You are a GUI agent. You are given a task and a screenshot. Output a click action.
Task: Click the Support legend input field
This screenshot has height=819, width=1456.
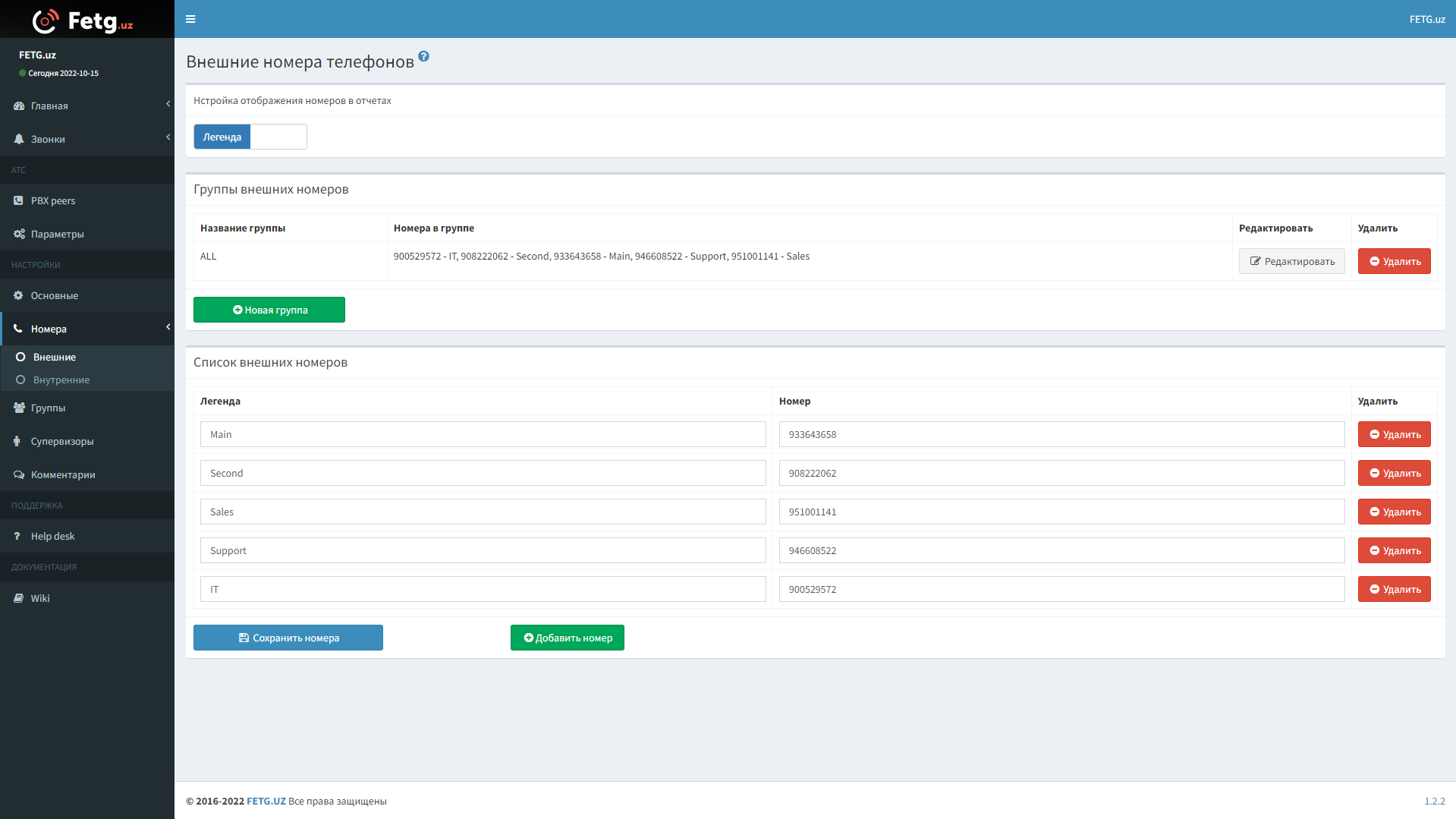pos(483,551)
